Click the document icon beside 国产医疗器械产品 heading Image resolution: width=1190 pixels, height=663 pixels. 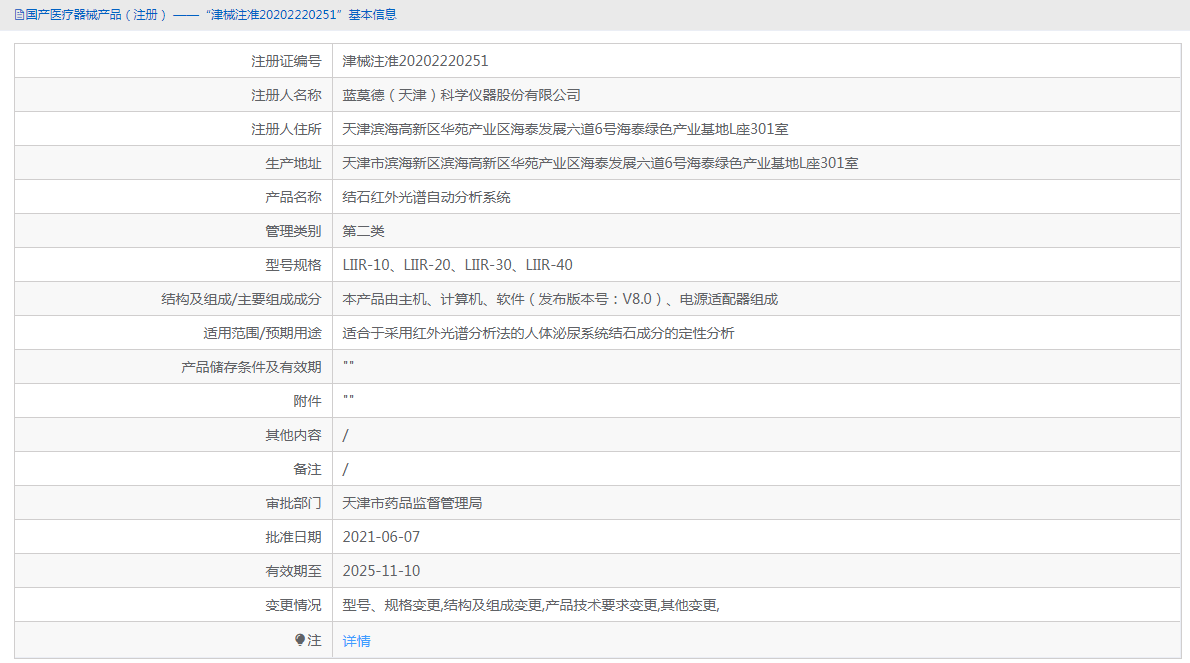(20, 15)
